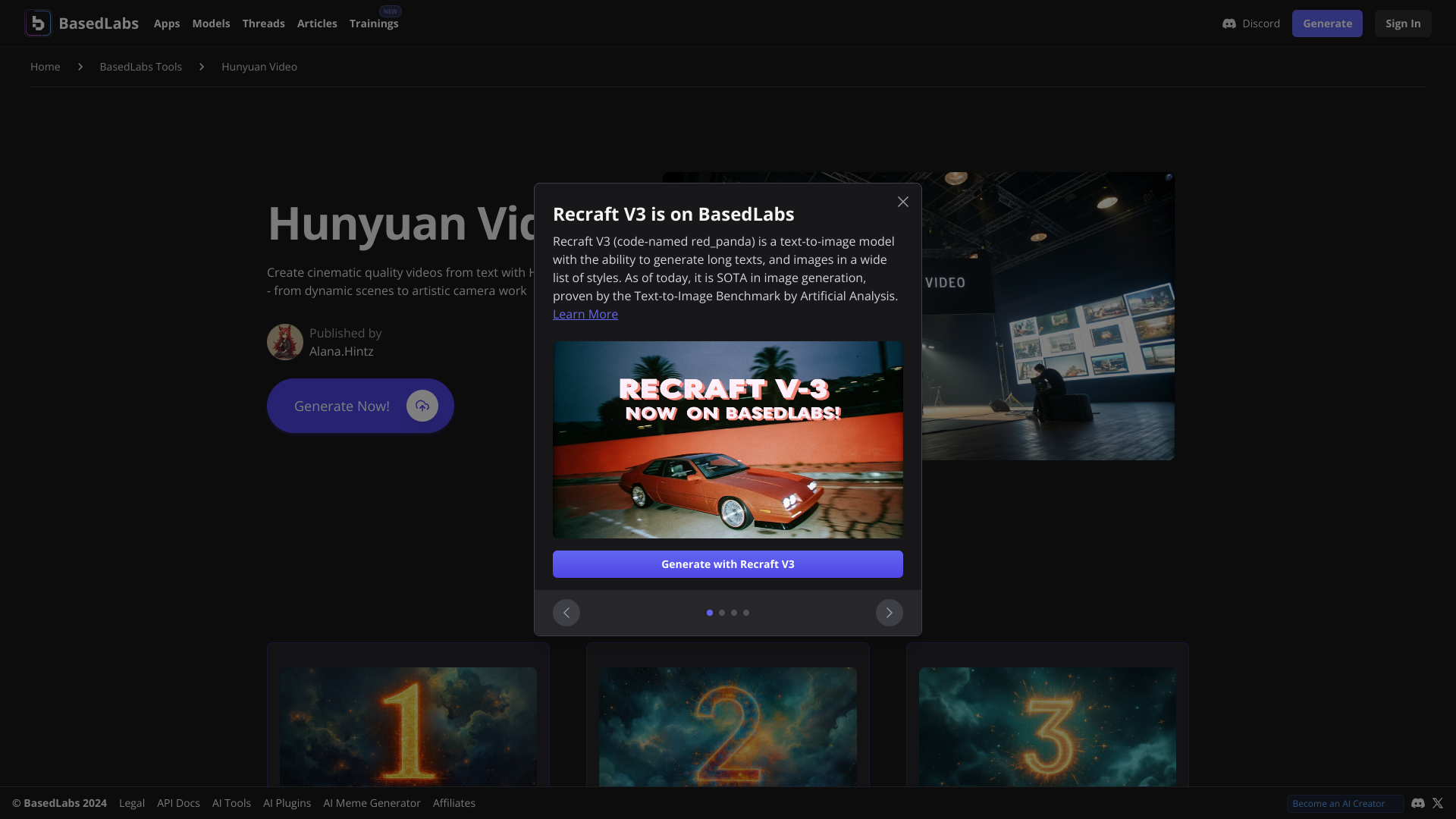Image resolution: width=1456 pixels, height=819 pixels.
Task: Click the upload icon in Generate Now
Action: [422, 406]
